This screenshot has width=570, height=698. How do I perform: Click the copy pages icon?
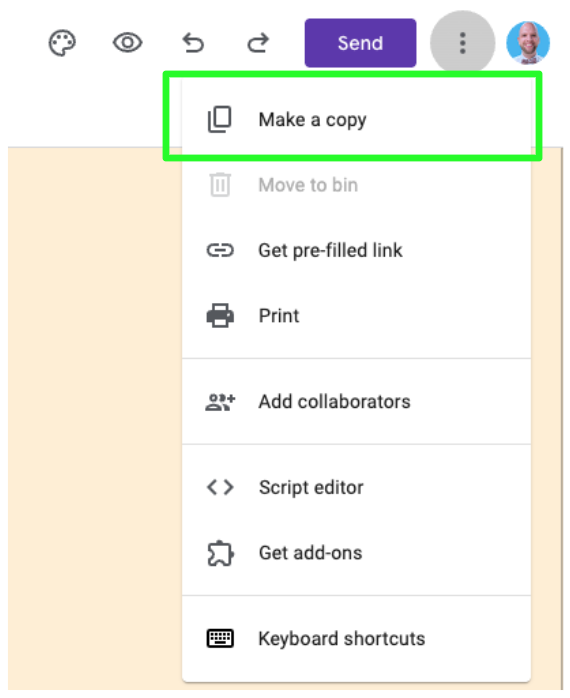[220, 119]
